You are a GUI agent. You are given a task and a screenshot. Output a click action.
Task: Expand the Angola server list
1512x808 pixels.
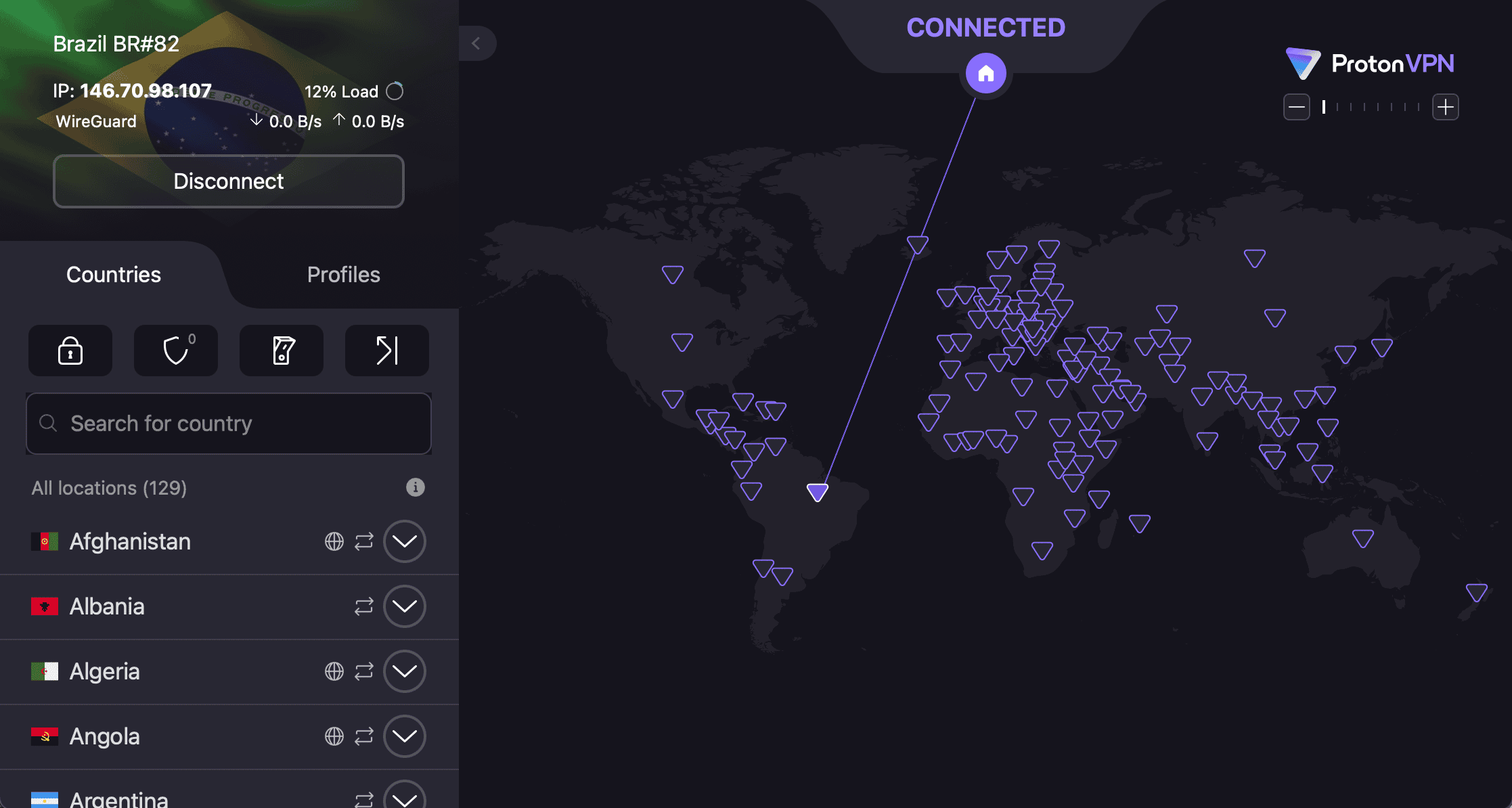pyautogui.click(x=404, y=736)
